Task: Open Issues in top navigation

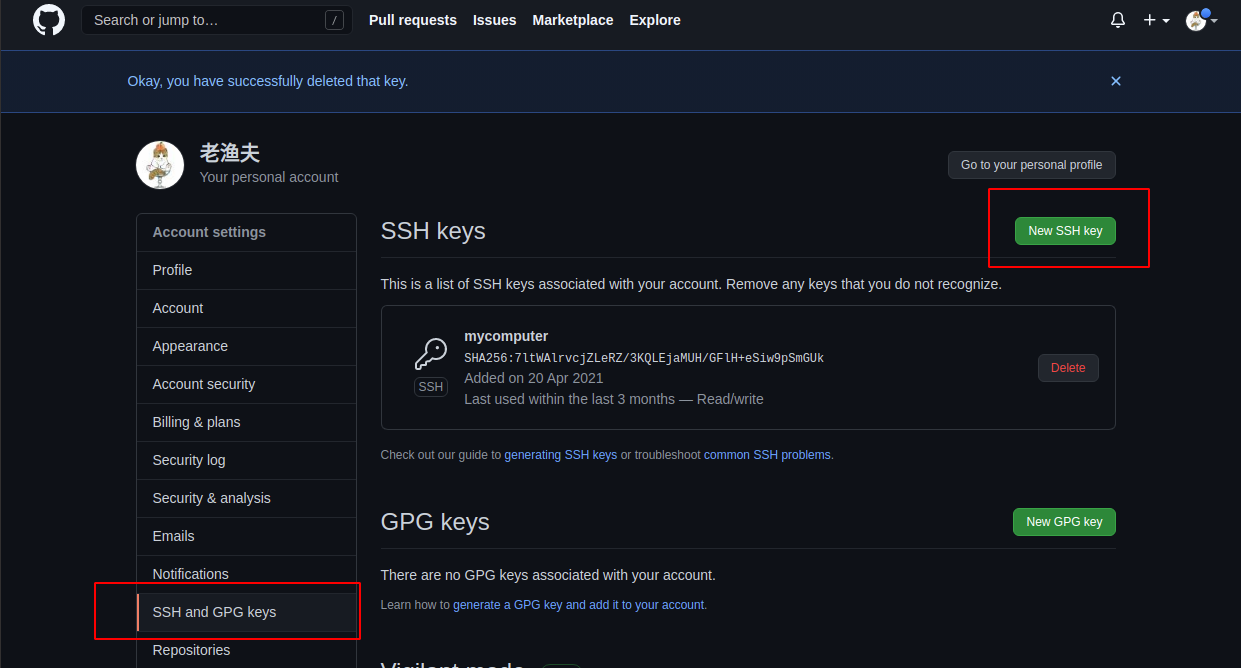Action: [x=495, y=20]
